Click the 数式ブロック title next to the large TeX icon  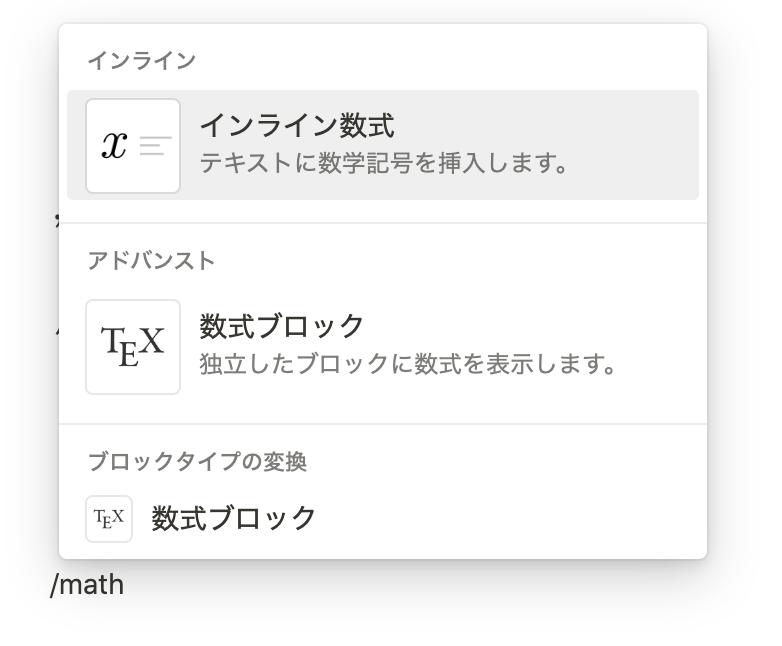tap(282, 326)
